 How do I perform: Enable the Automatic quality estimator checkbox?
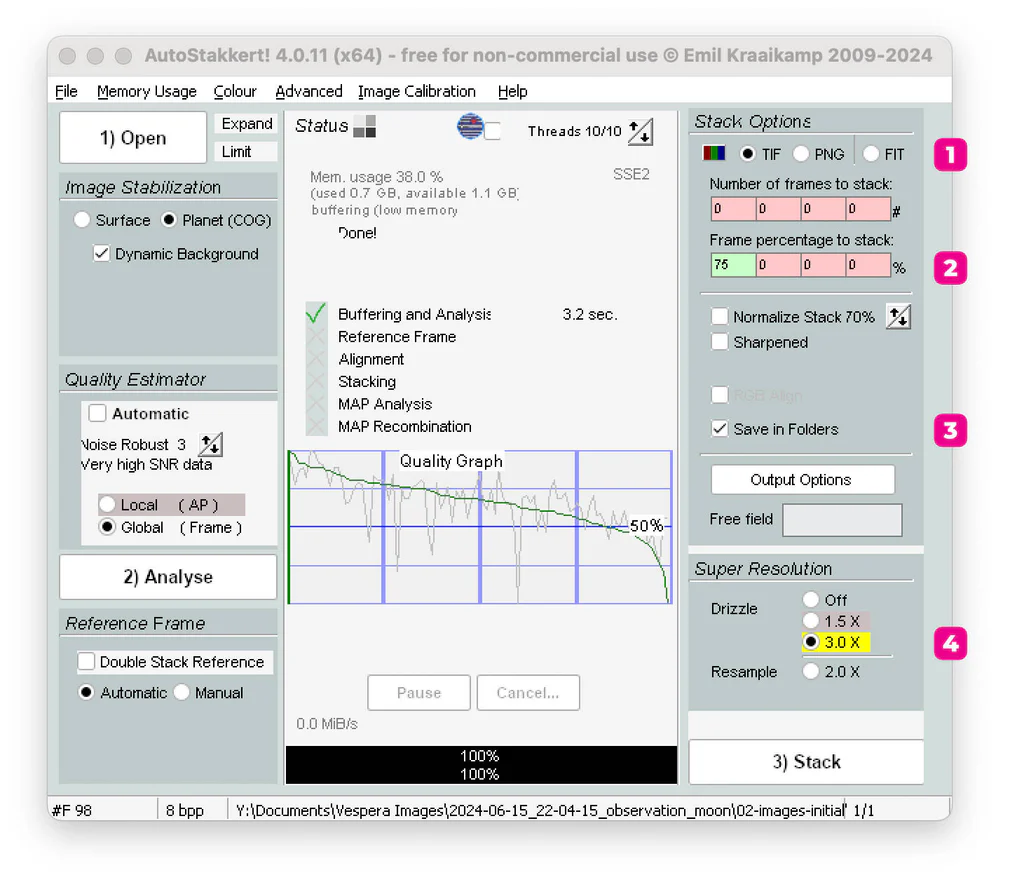97,413
